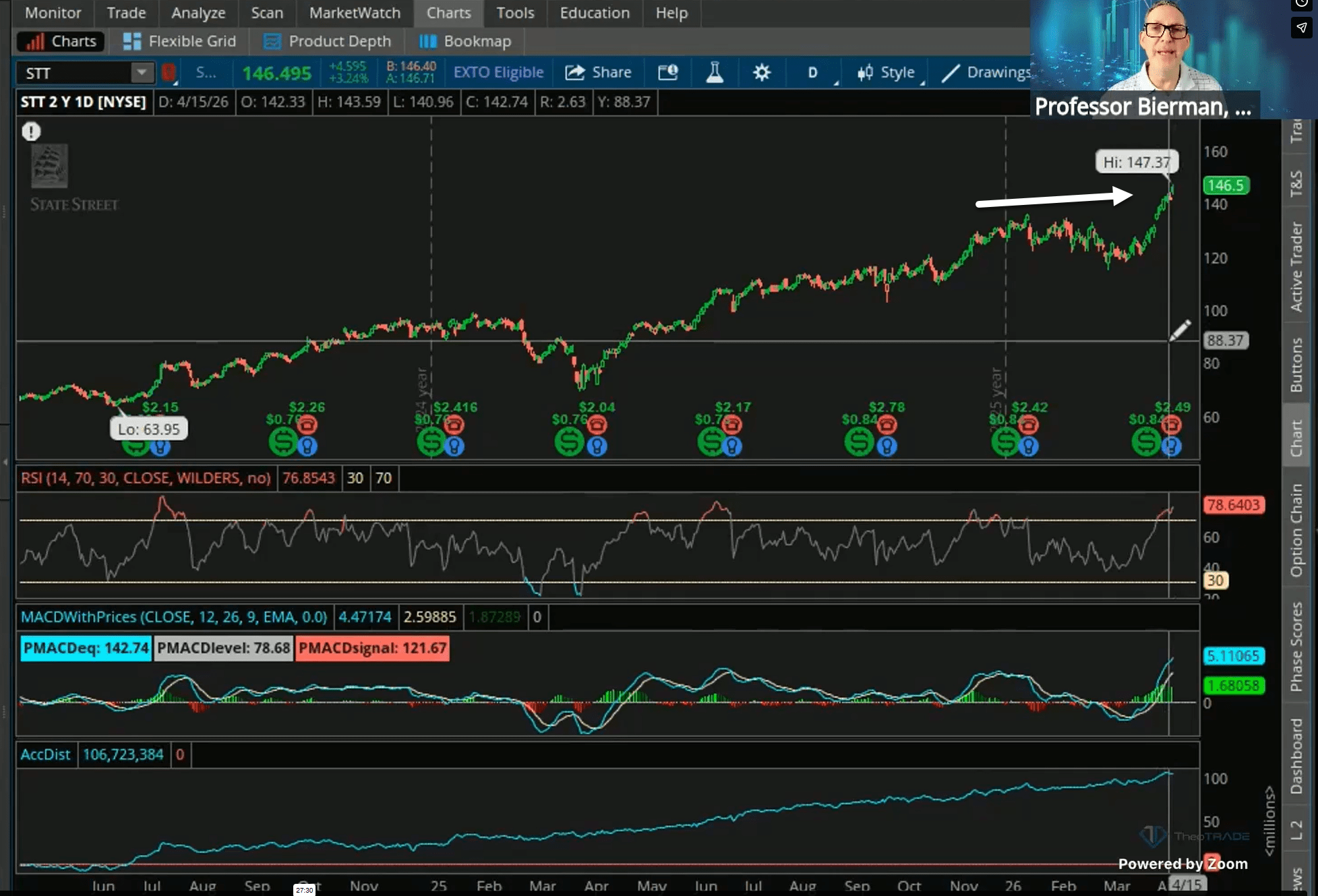This screenshot has height=896, width=1318.
Task: Click earnings phone icon below $2.26
Action: pyautogui.click(x=307, y=425)
